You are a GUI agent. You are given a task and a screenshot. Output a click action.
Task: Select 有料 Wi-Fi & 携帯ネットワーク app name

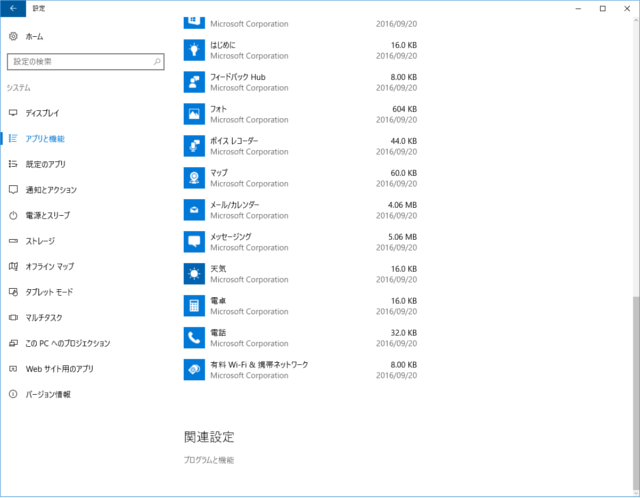pos(259,365)
